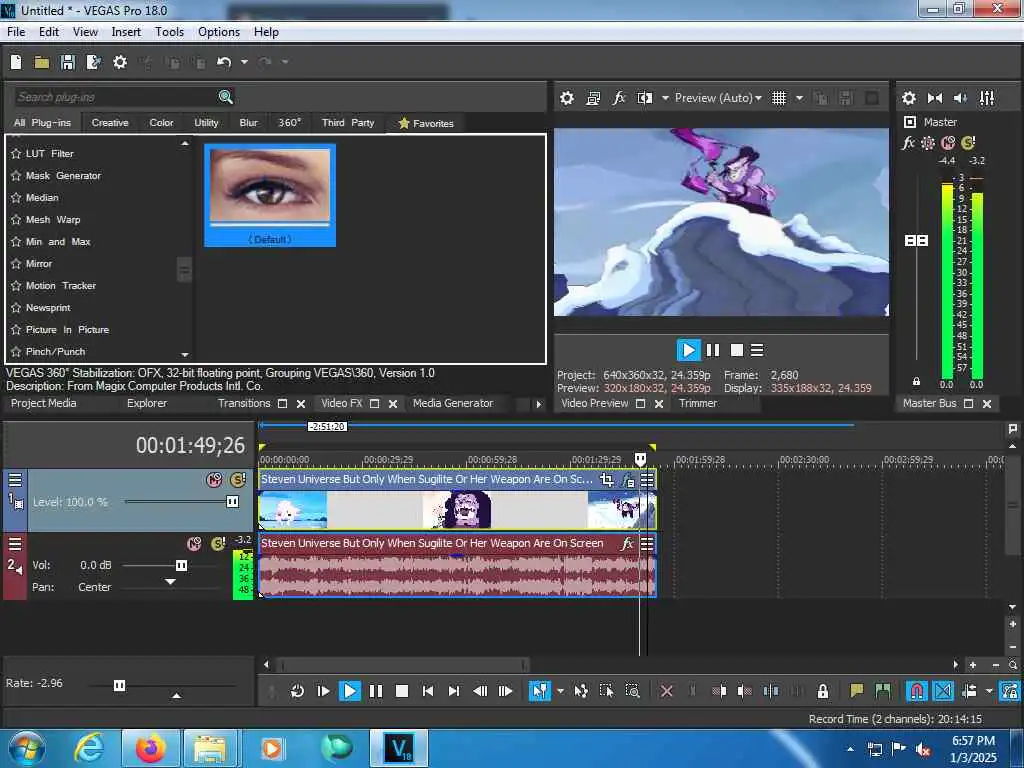This screenshot has width=1024, height=768.
Task: Click the (Default) eye preset thumbnail
Action: click(270, 195)
